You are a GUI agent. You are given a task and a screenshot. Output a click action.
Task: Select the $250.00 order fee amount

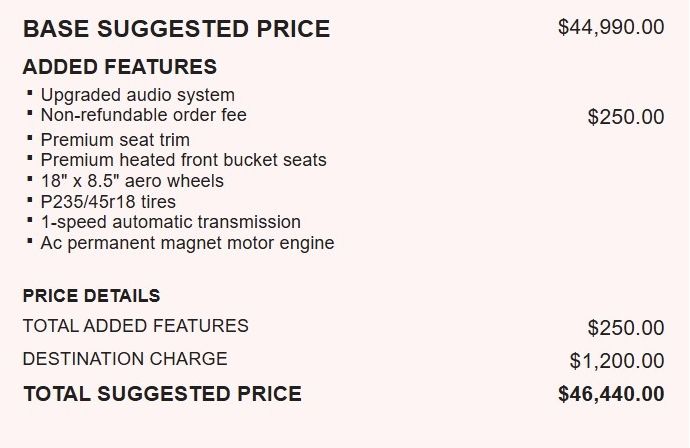[626, 117]
